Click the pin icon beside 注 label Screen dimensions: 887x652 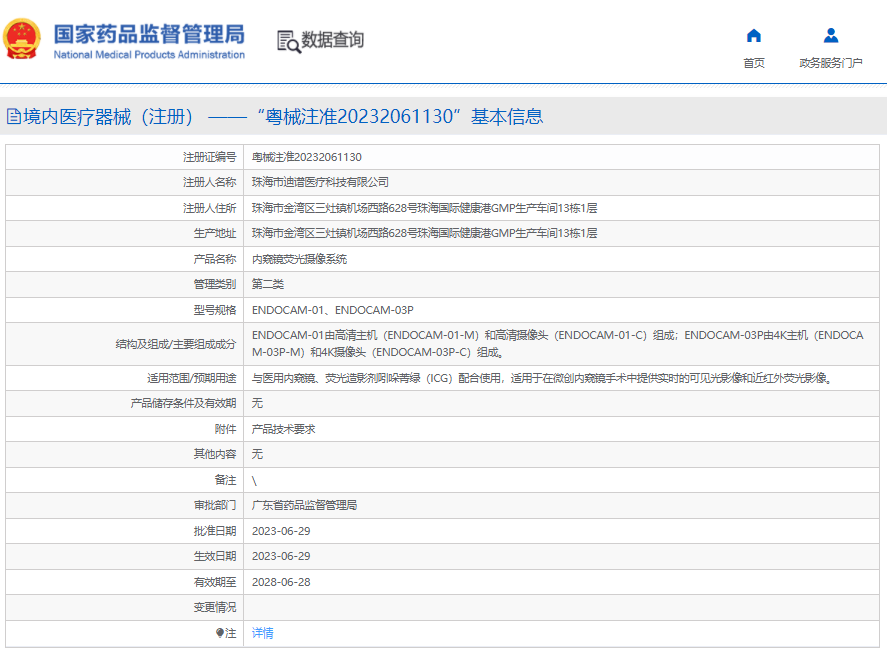[x=220, y=633]
